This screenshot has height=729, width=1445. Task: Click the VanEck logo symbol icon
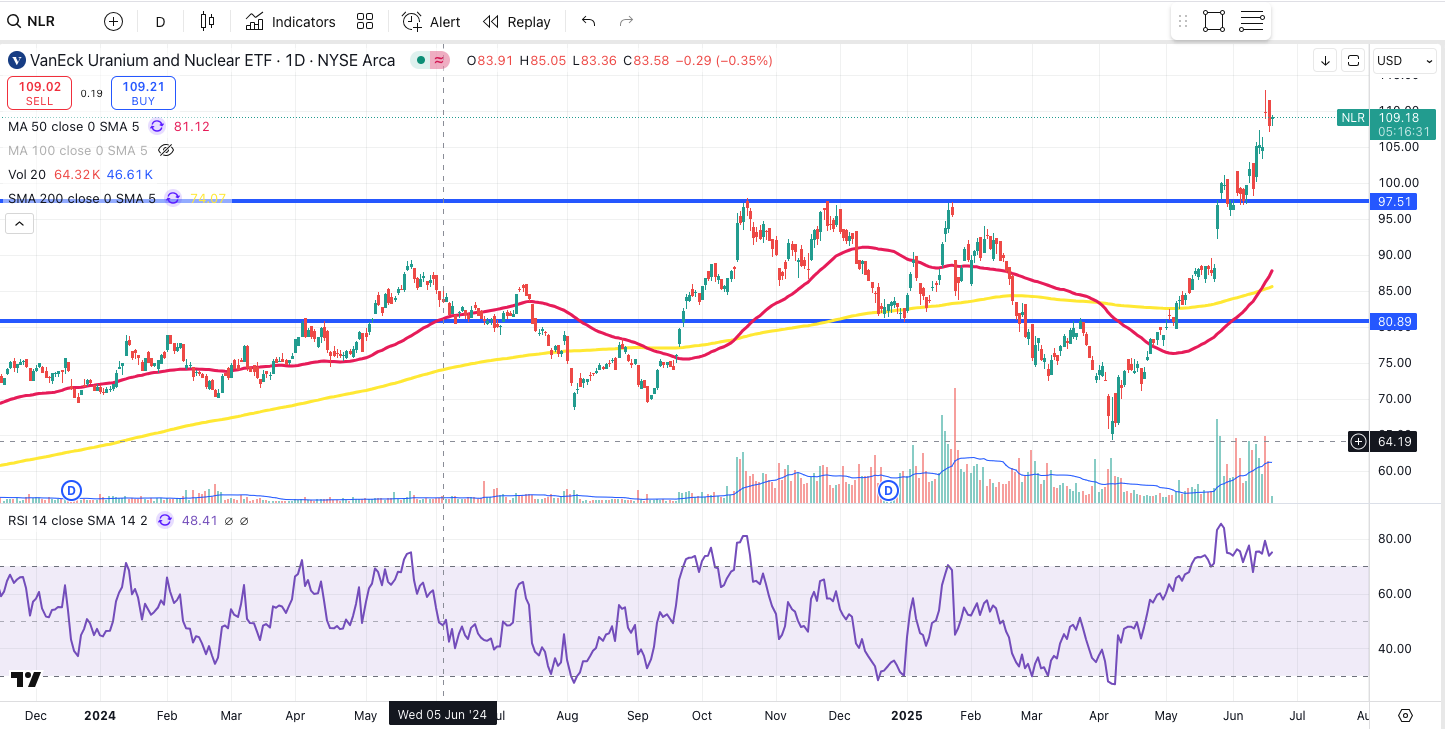16,60
